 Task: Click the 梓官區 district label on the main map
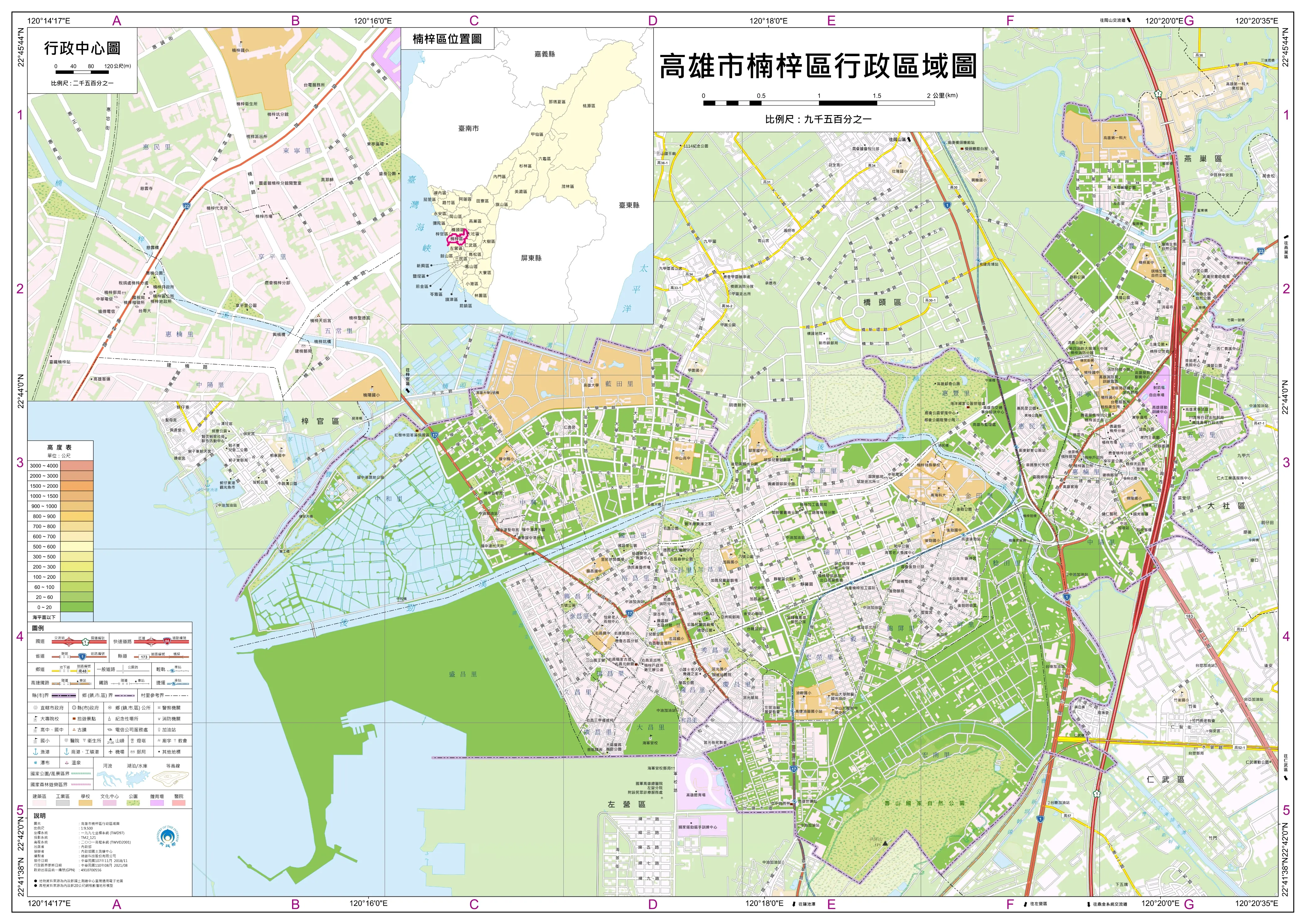(x=320, y=421)
